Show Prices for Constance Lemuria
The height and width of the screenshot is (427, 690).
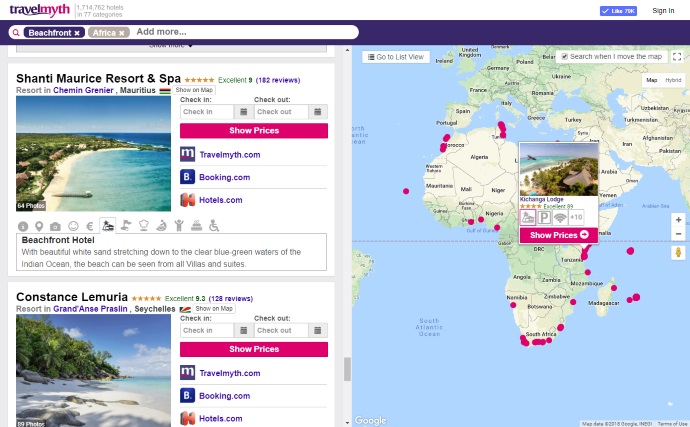point(254,349)
